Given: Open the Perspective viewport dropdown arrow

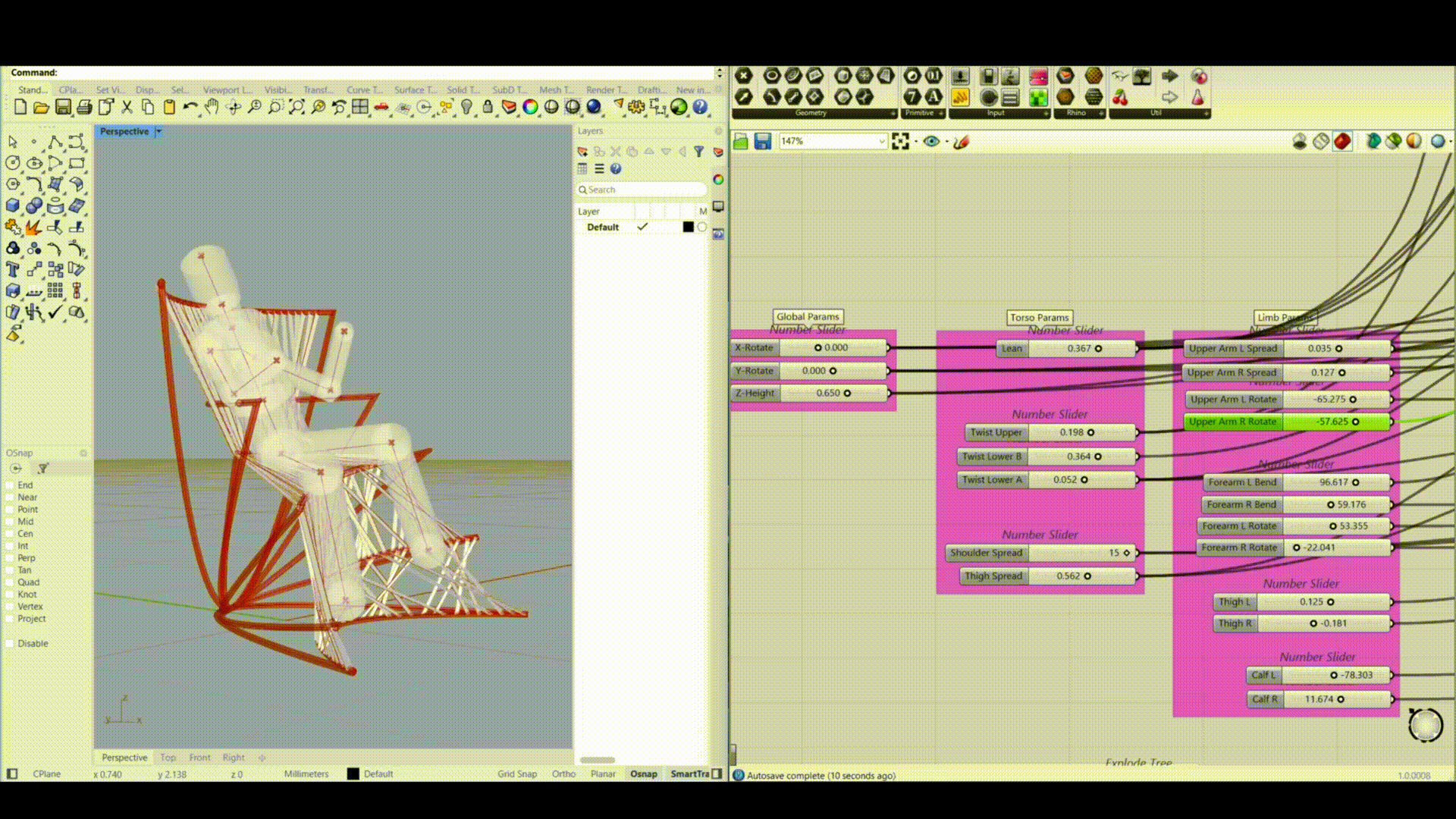Looking at the screenshot, I should [x=158, y=131].
